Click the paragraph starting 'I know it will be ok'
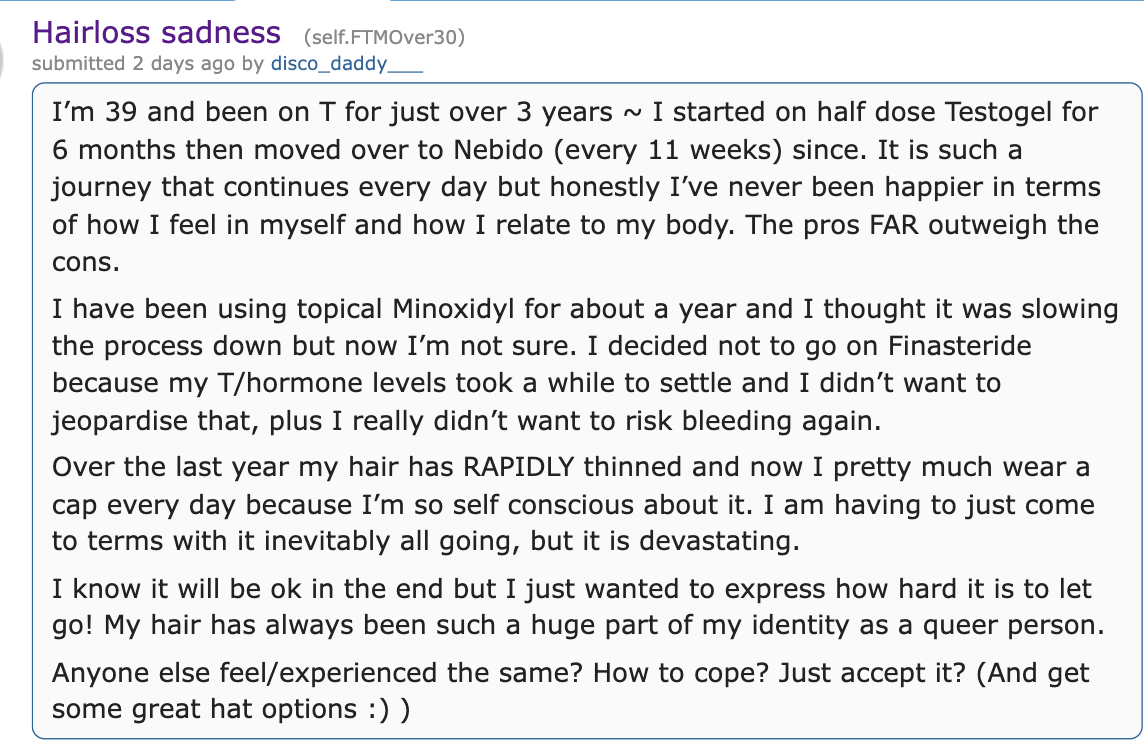Screen dimensions: 1144x752 click(578, 607)
